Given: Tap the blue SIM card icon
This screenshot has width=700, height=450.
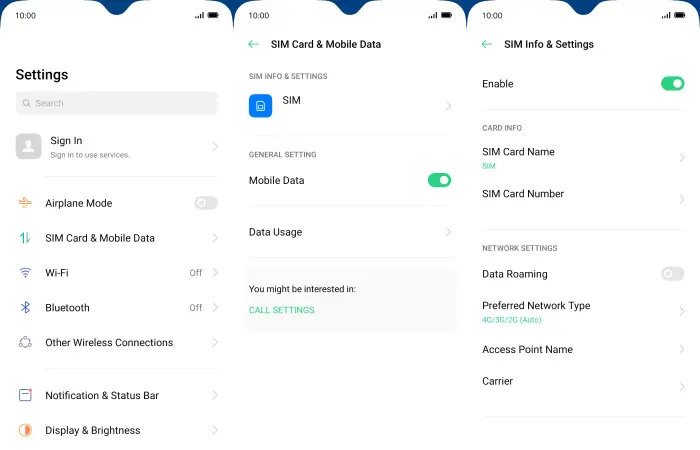Looking at the screenshot, I should pos(260,106).
